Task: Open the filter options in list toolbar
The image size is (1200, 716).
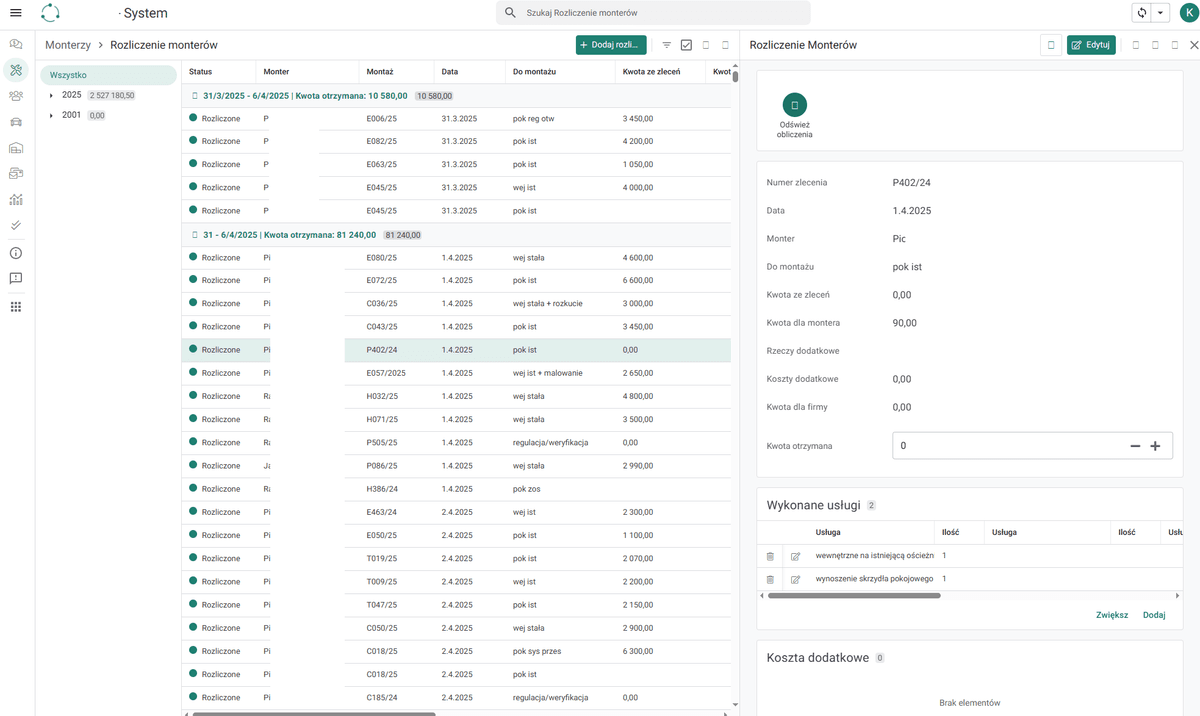Action: click(667, 45)
